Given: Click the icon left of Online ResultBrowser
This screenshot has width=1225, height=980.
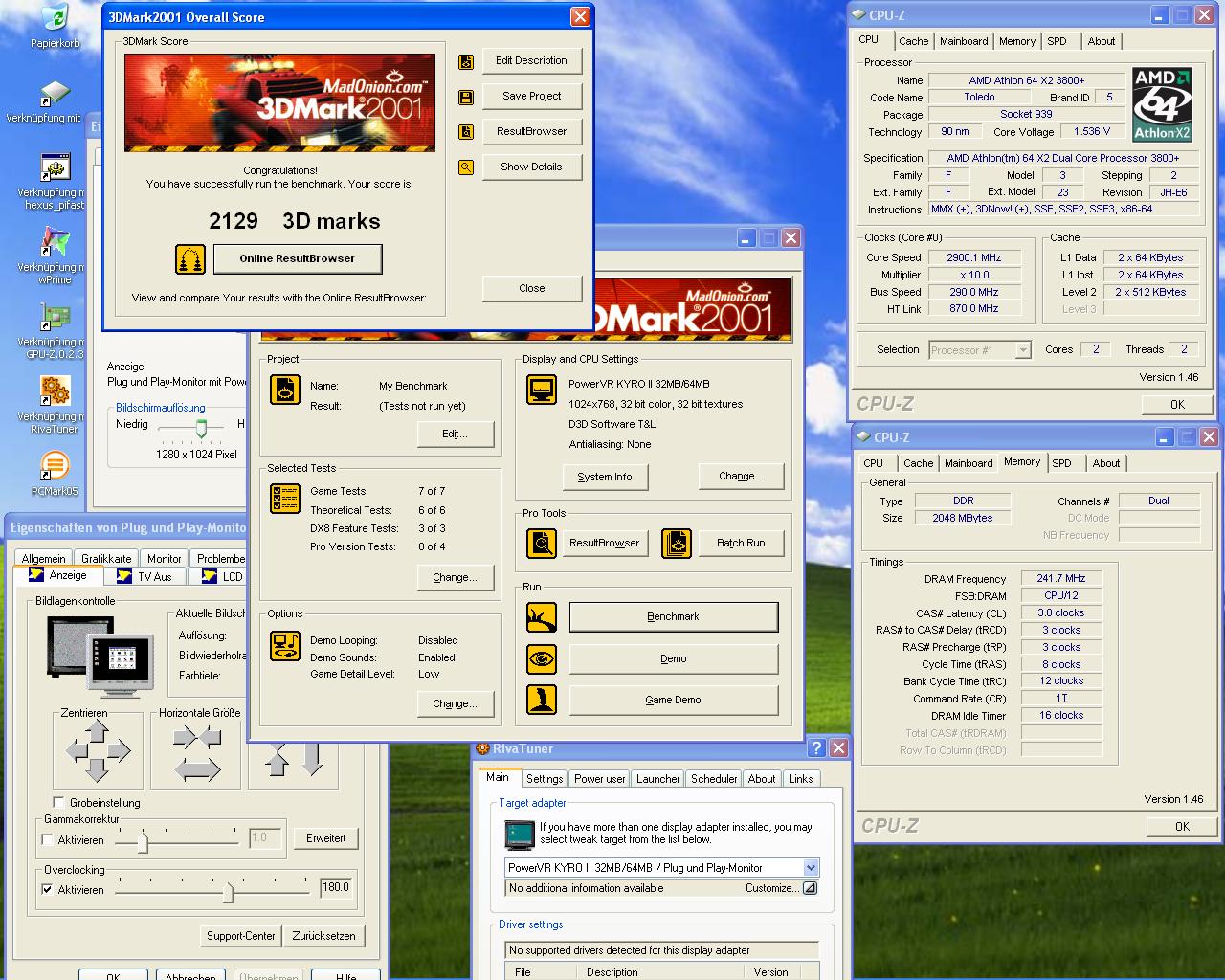Looking at the screenshot, I should [x=190, y=258].
